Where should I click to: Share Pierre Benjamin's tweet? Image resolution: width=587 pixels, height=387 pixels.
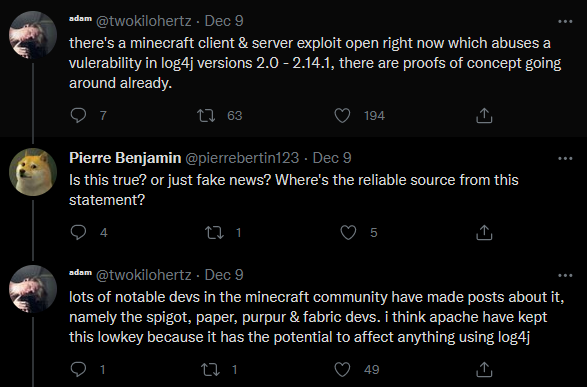pos(484,232)
